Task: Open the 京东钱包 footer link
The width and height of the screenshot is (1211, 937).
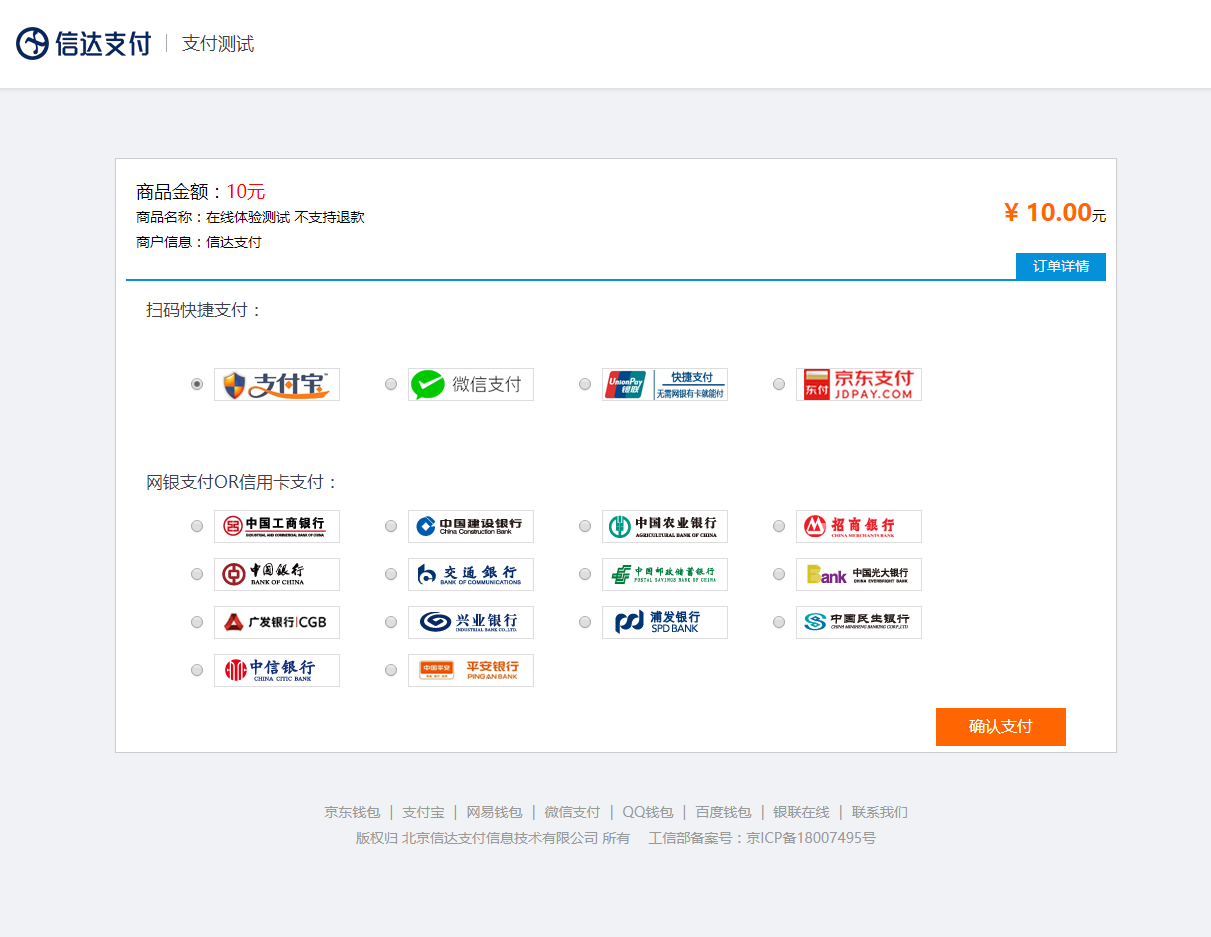Action: tap(352, 812)
